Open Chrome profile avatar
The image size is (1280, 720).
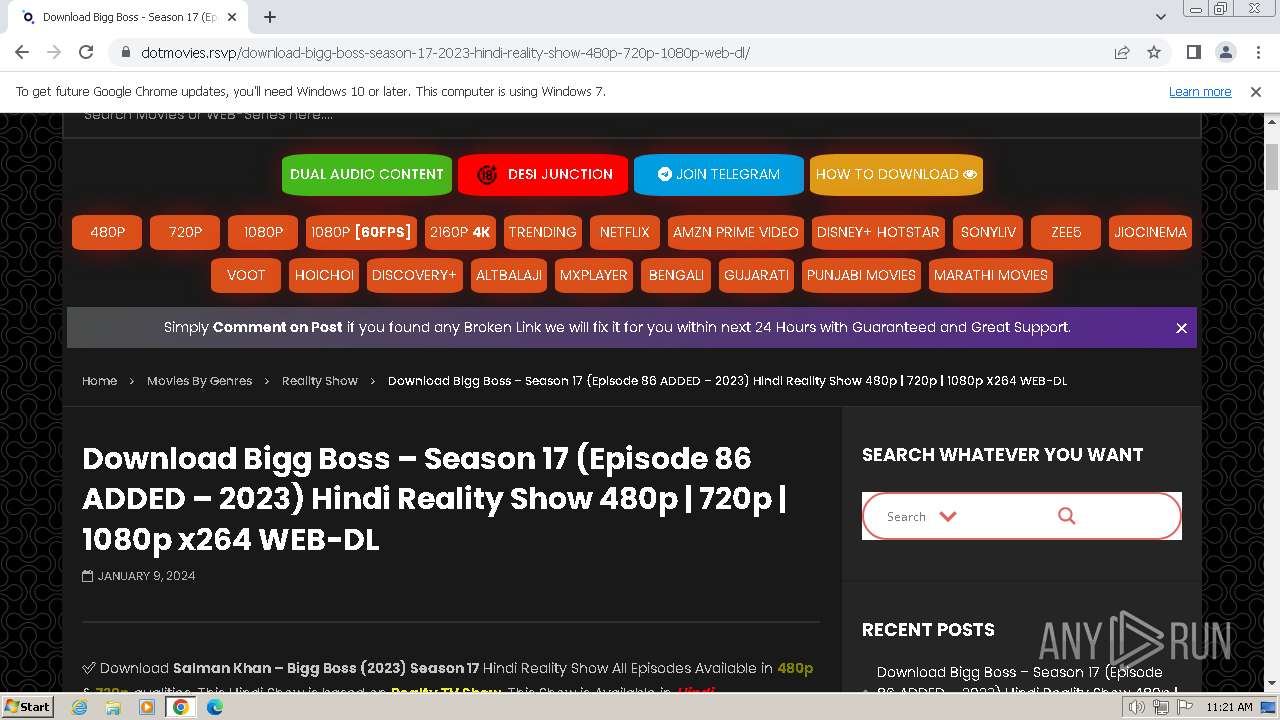[1225, 52]
